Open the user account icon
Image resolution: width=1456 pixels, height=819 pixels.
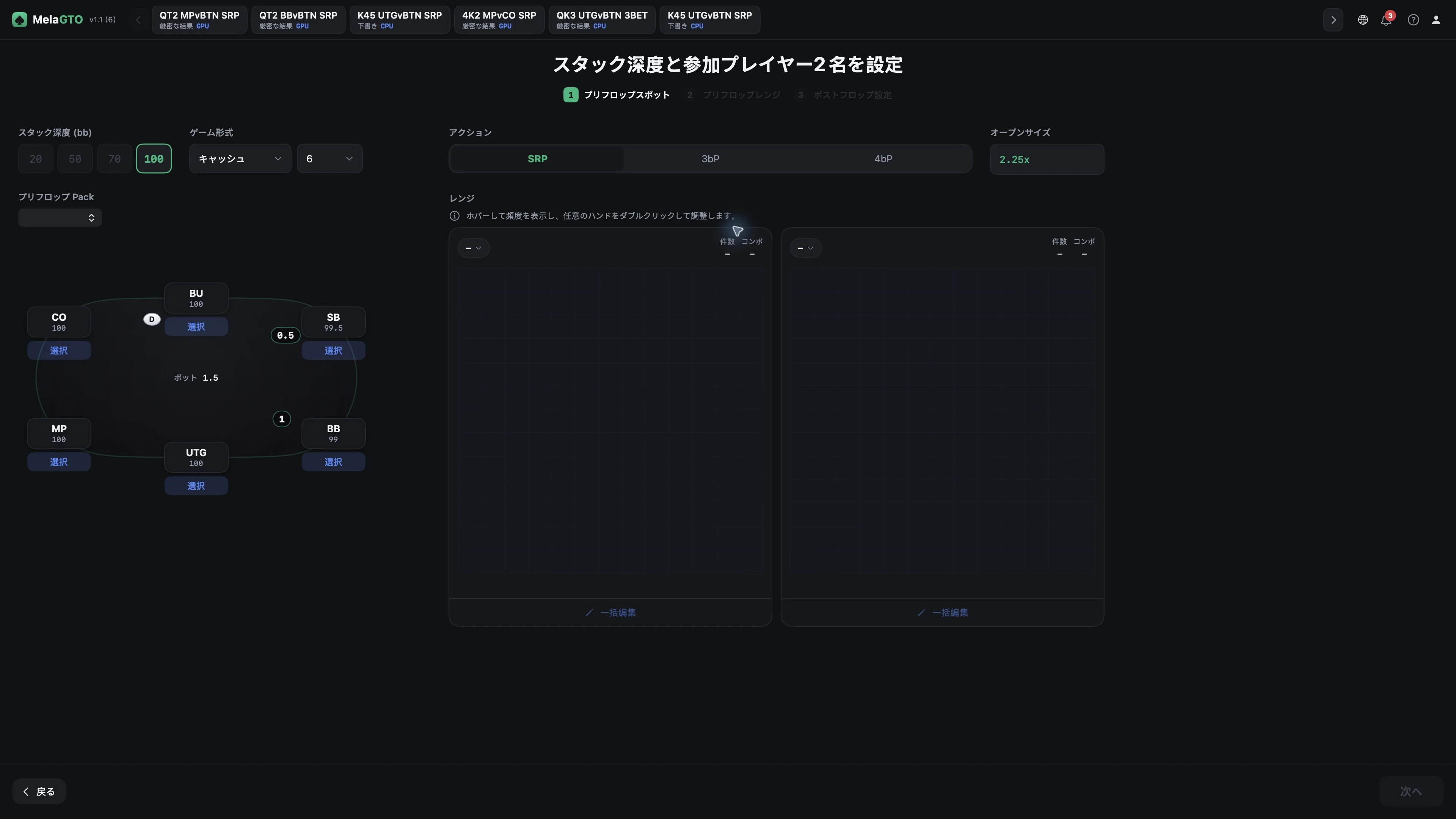click(x=1436, y=20)
